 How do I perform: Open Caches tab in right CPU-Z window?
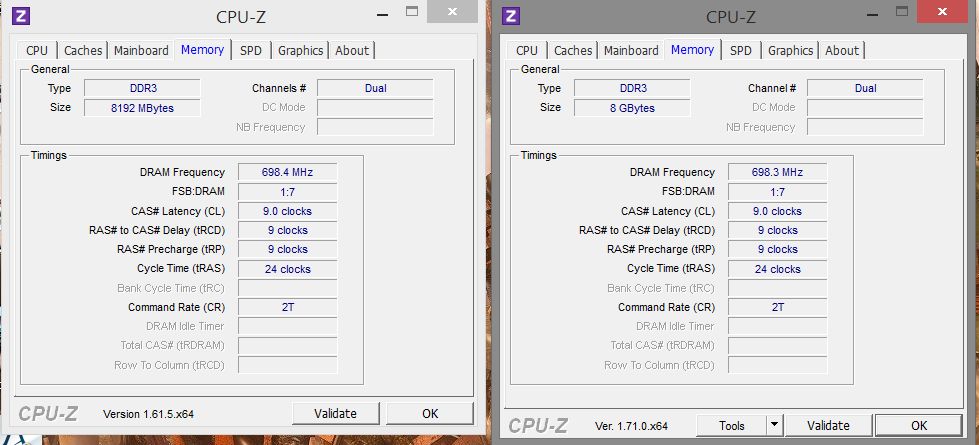(573, 51)
